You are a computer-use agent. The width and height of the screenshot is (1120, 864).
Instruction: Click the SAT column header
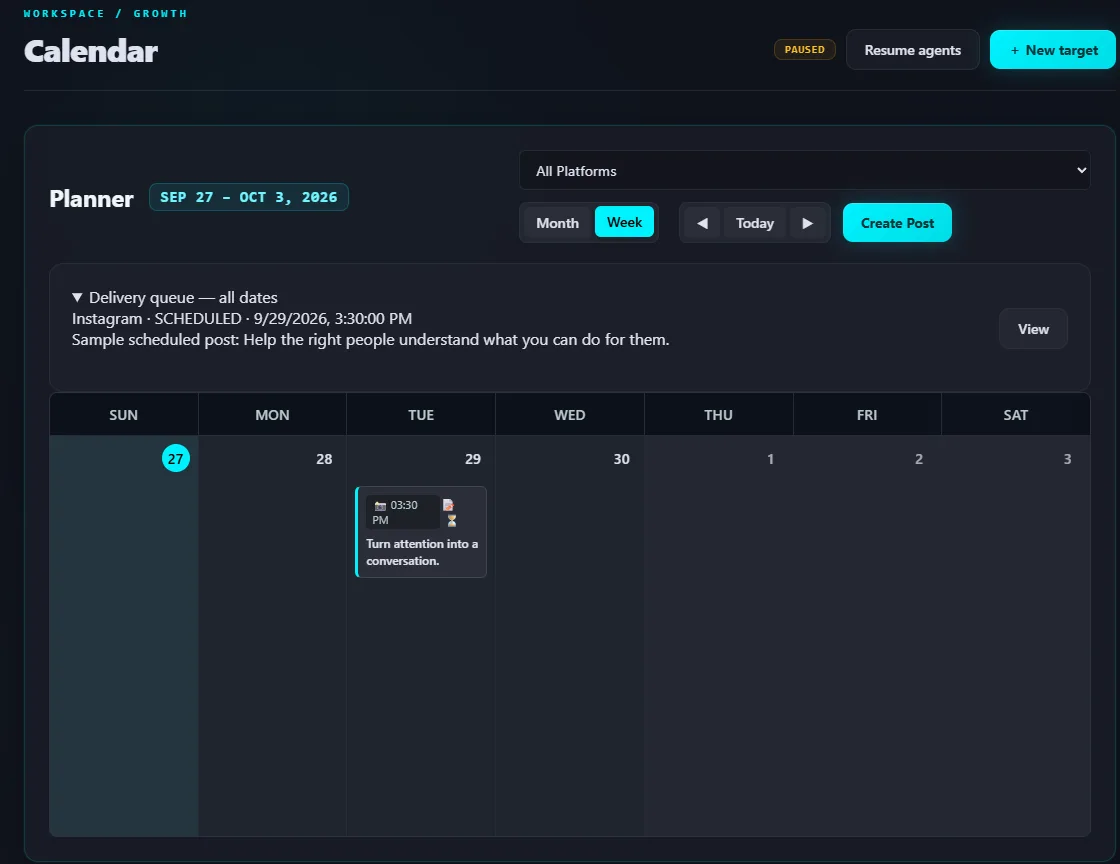point(1016,415)
